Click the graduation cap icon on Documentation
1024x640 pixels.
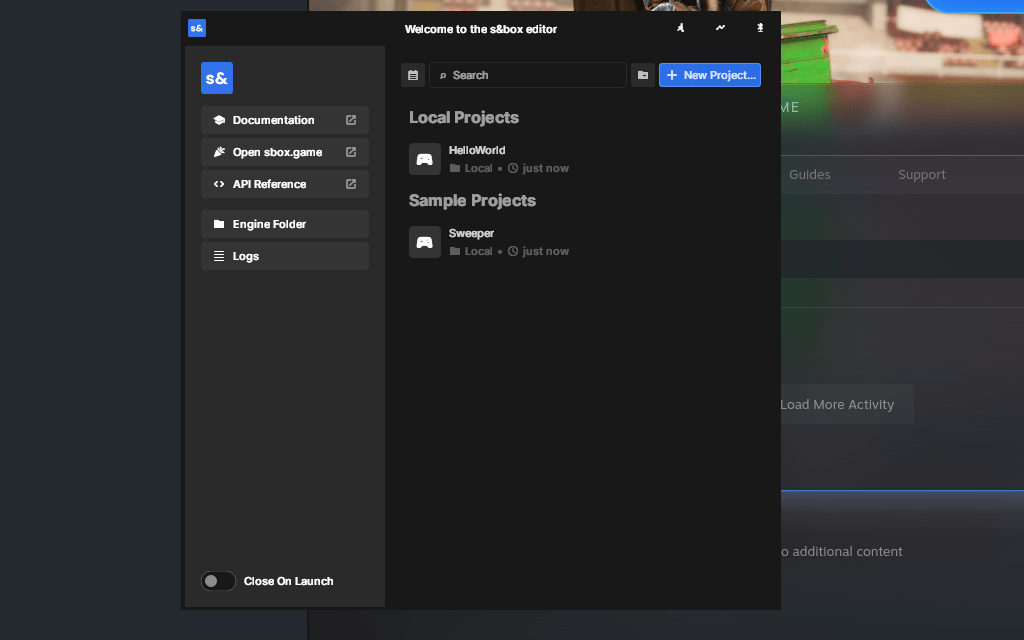click(219, 120)
